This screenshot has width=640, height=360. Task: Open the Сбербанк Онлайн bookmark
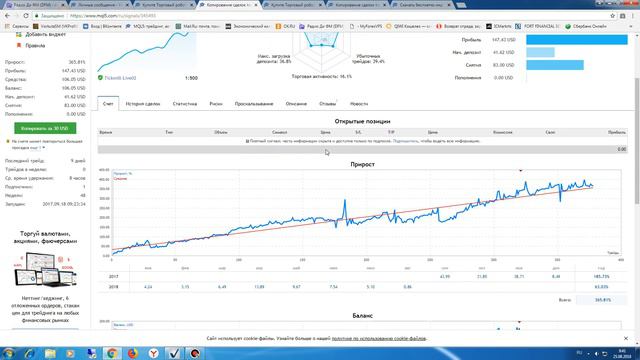click(586, 26)
